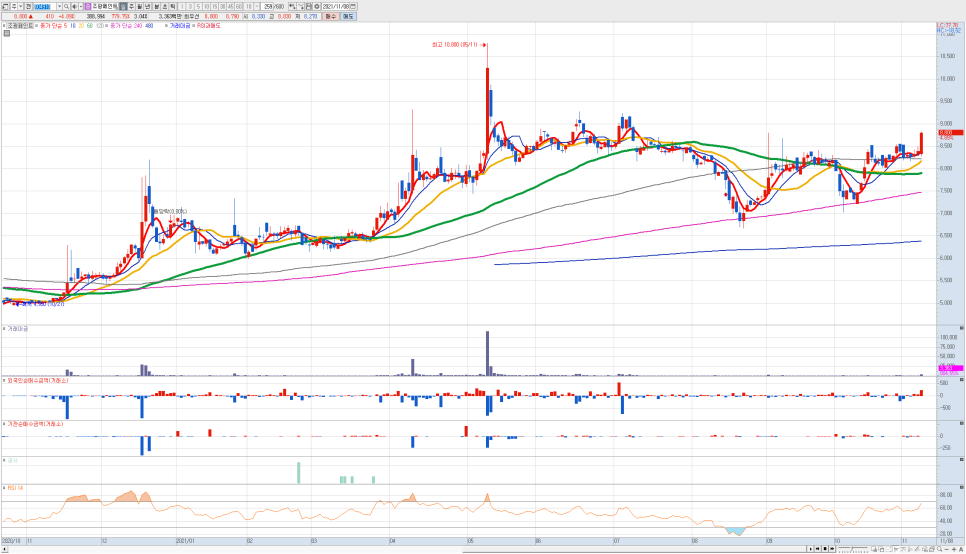Click the small box icon below legend
The image size is (966, 554).
pos(7,33)
